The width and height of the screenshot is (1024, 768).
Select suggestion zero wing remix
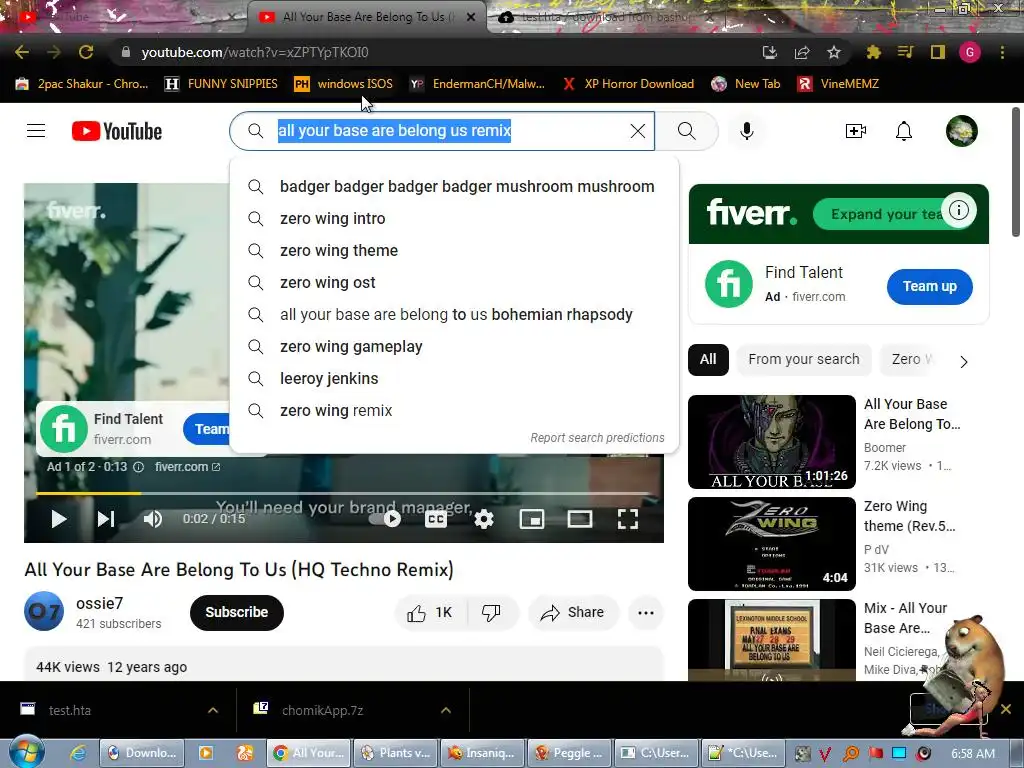click(x=455, y=411)
